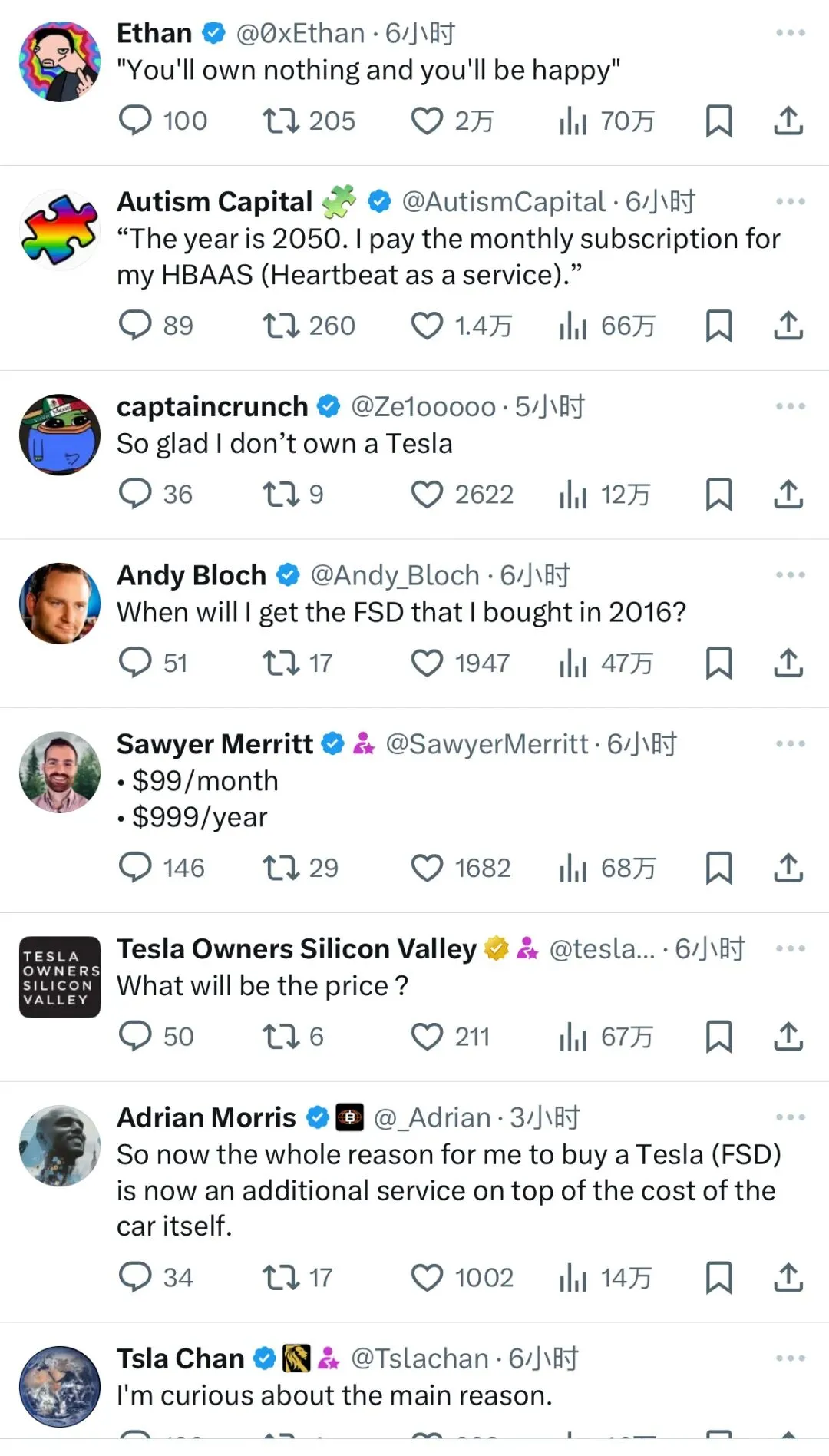829x1456 pixels.
Task: Like Adrian Morris's tweet
Action: (427, 1278)
